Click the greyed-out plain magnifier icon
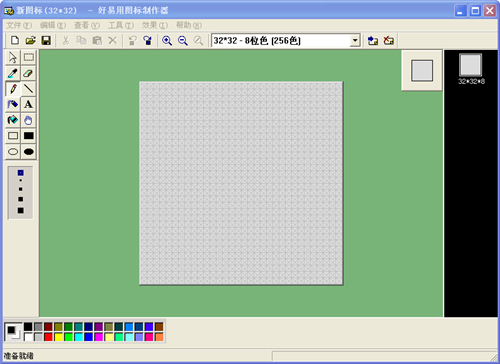Image resolution: width=500 pixels, height=364 pixels. pos(198,41)
